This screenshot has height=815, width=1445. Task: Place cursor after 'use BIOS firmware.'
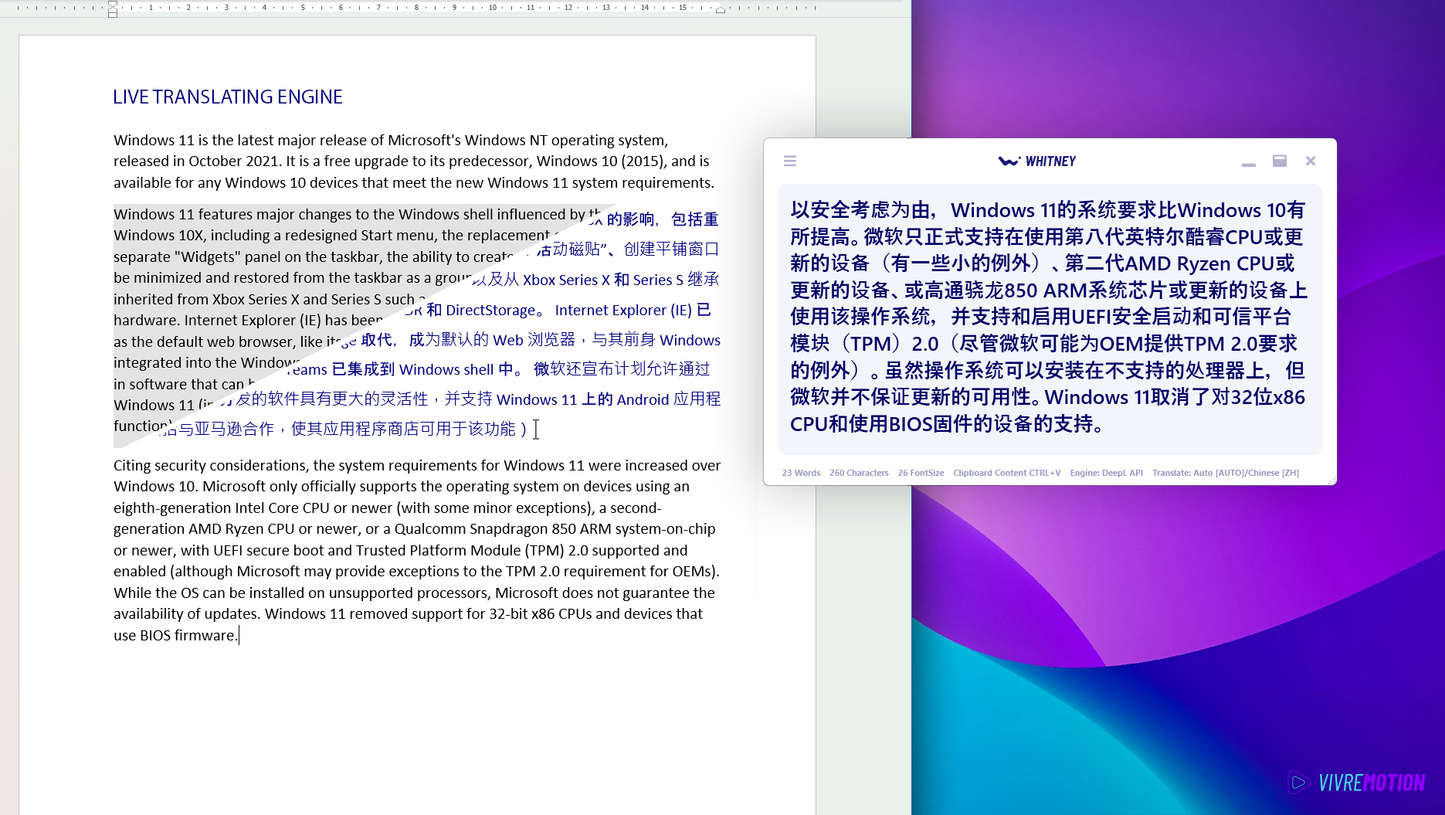pyautogui.click(x=238, y=634)
